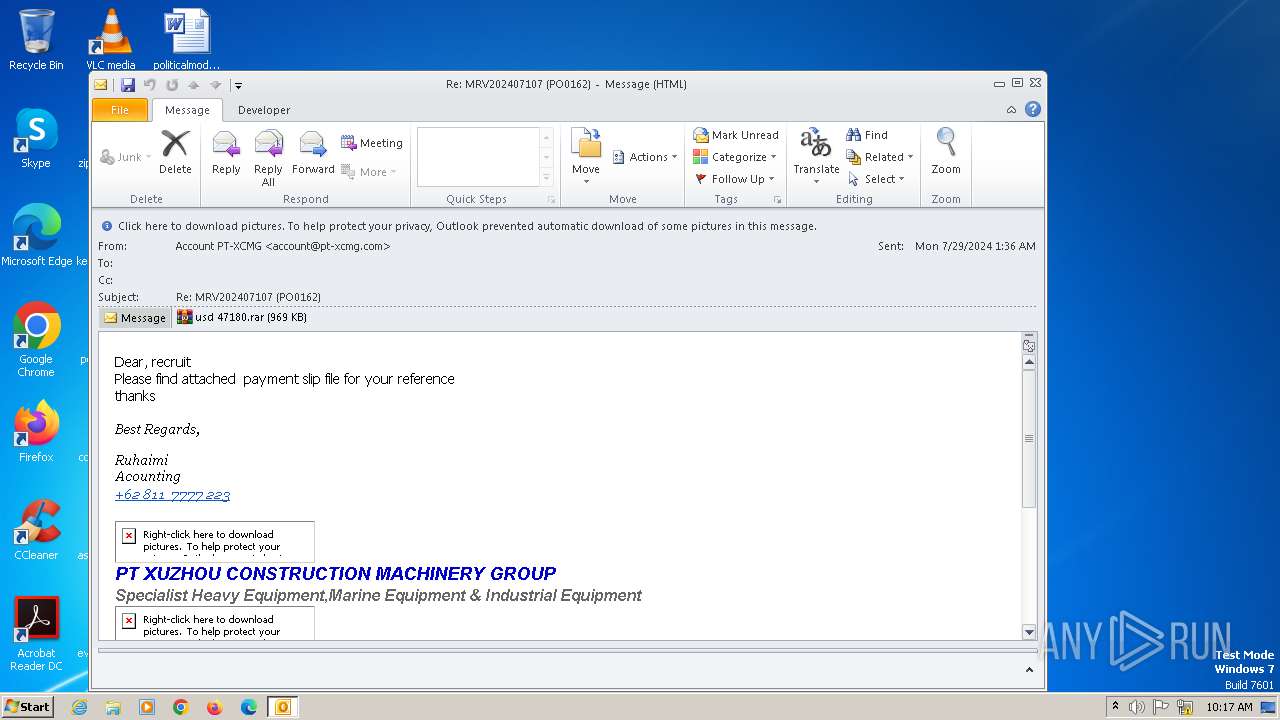Click the Outlook Help question mark icon
Viewport: 1280px width, 720px height.
coord(1033,110)
